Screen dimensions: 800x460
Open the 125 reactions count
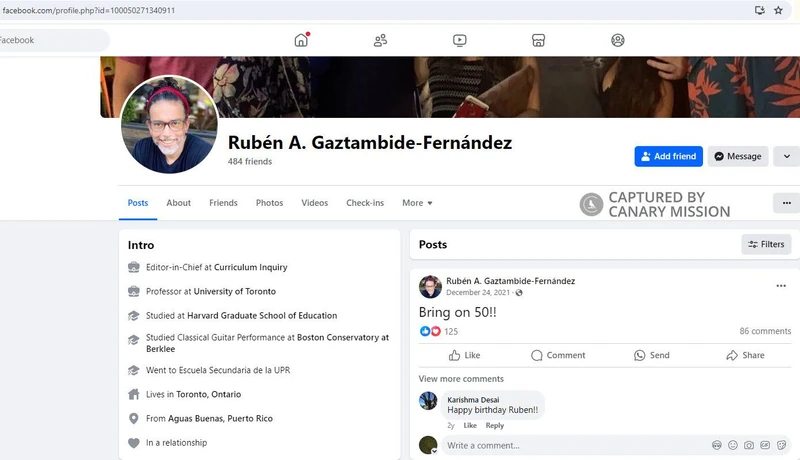(x=451, y=331)
